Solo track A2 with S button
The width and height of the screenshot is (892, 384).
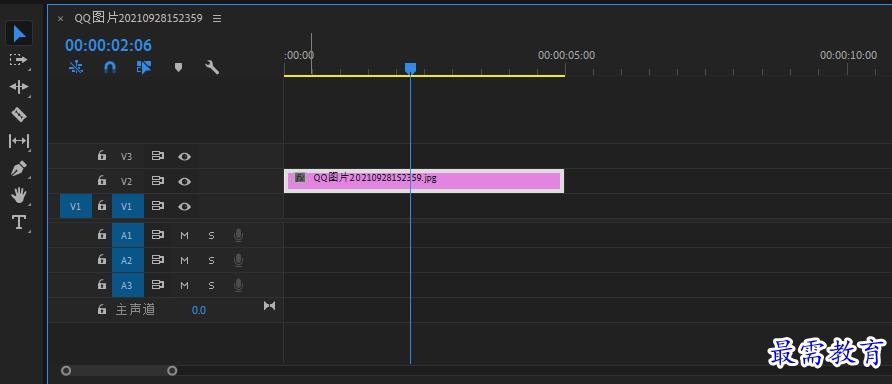(x=212, y=261)
